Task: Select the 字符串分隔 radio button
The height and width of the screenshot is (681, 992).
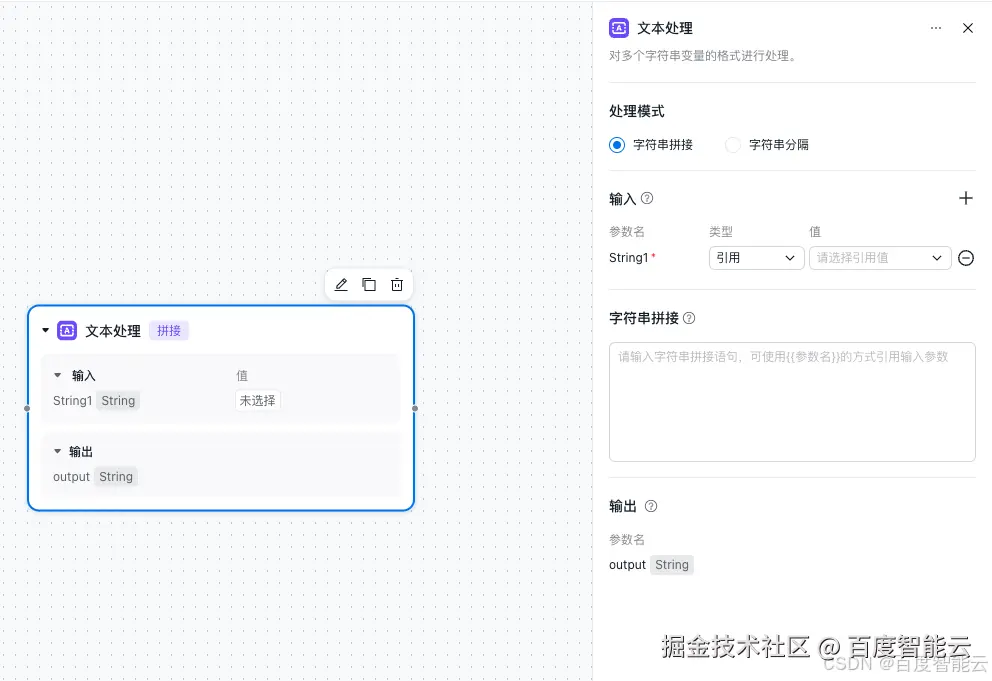Action: pyautogui.click(x=733, y=144)
